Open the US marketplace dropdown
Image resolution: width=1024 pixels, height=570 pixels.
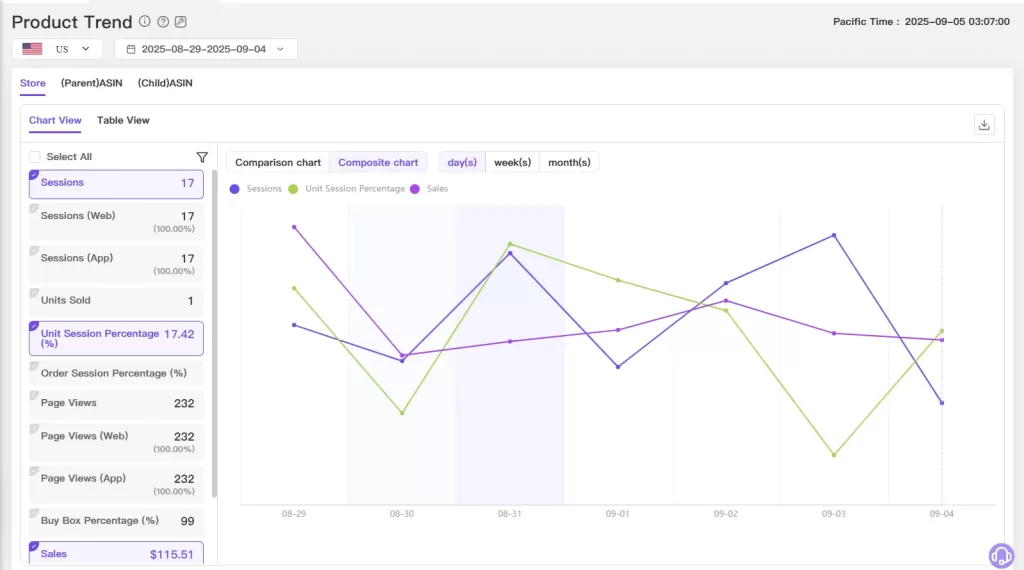(57, 49)
